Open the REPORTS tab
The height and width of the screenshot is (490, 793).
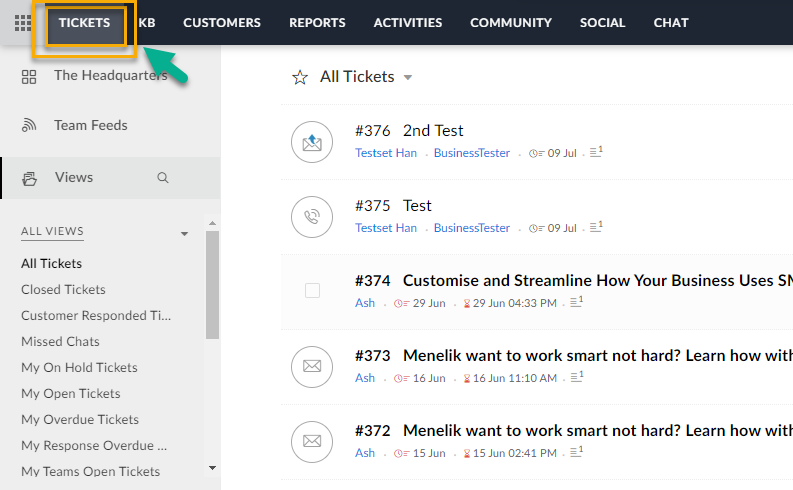pos(317,23)
